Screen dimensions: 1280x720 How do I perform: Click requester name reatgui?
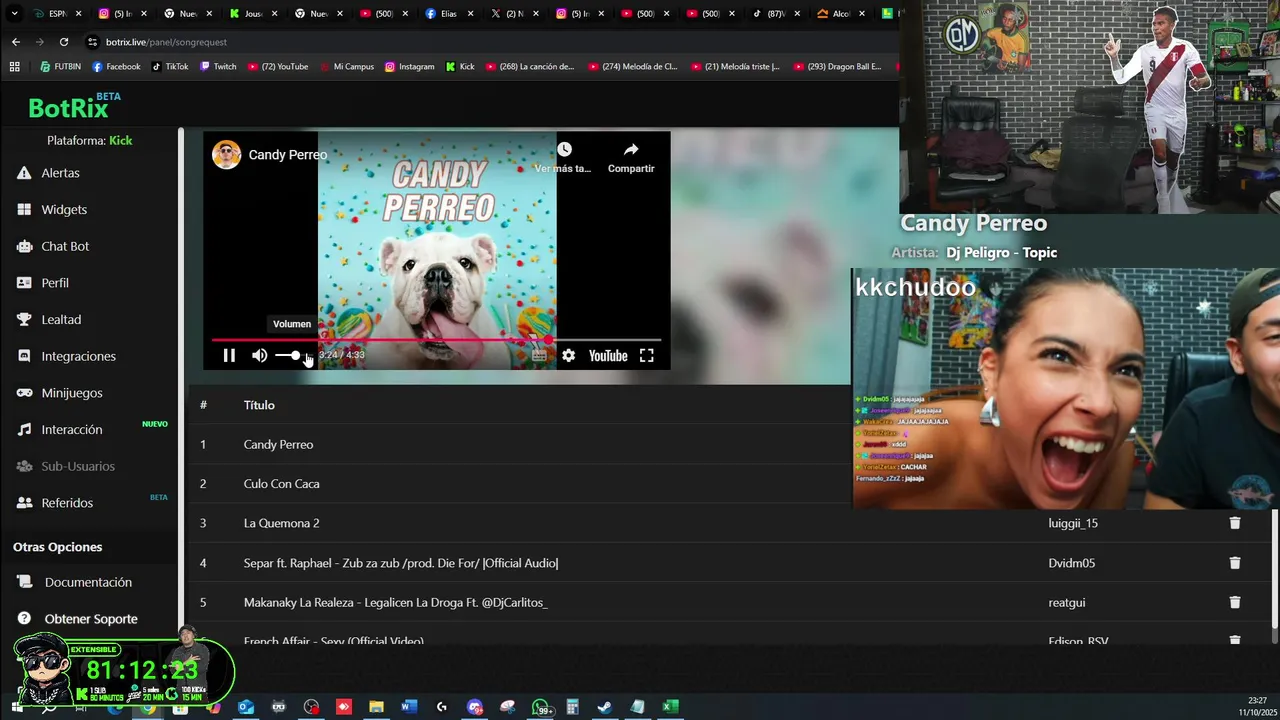tap(1066, 602)
